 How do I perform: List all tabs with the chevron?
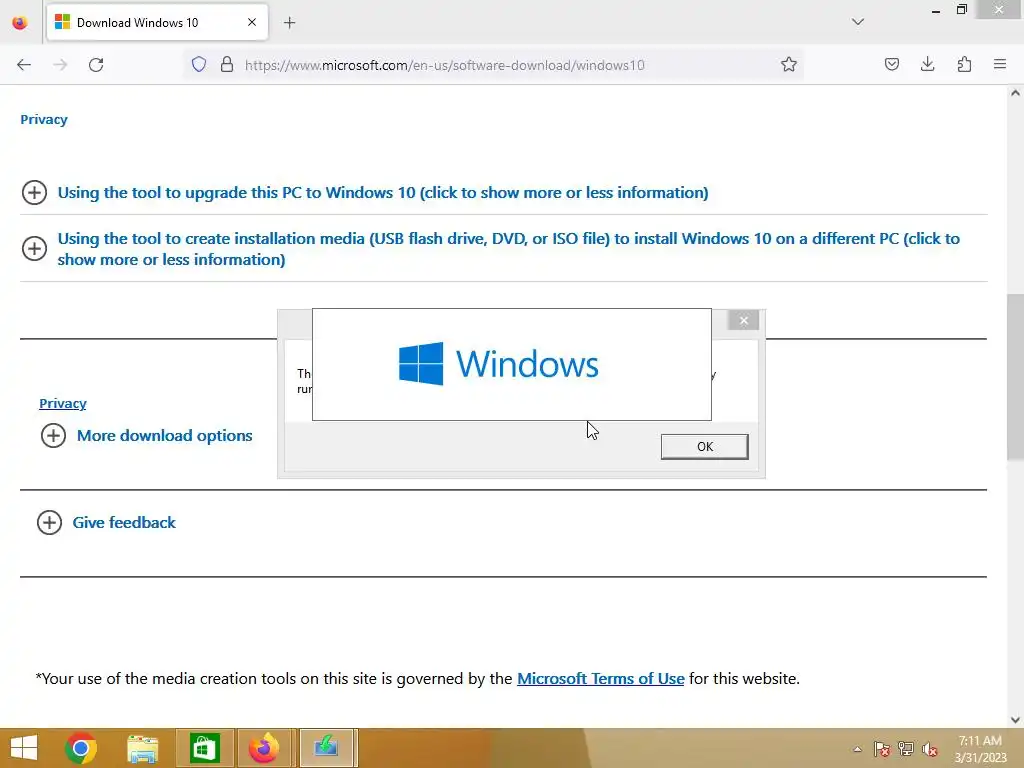pyautogui.click(x=858, y=22)
